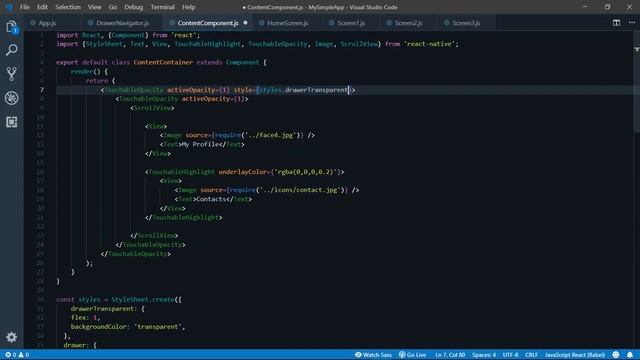Switch to the DrawerNavigator.js tab
The width and height of the screenshot is (640, 360).
(x=122, y=23)
